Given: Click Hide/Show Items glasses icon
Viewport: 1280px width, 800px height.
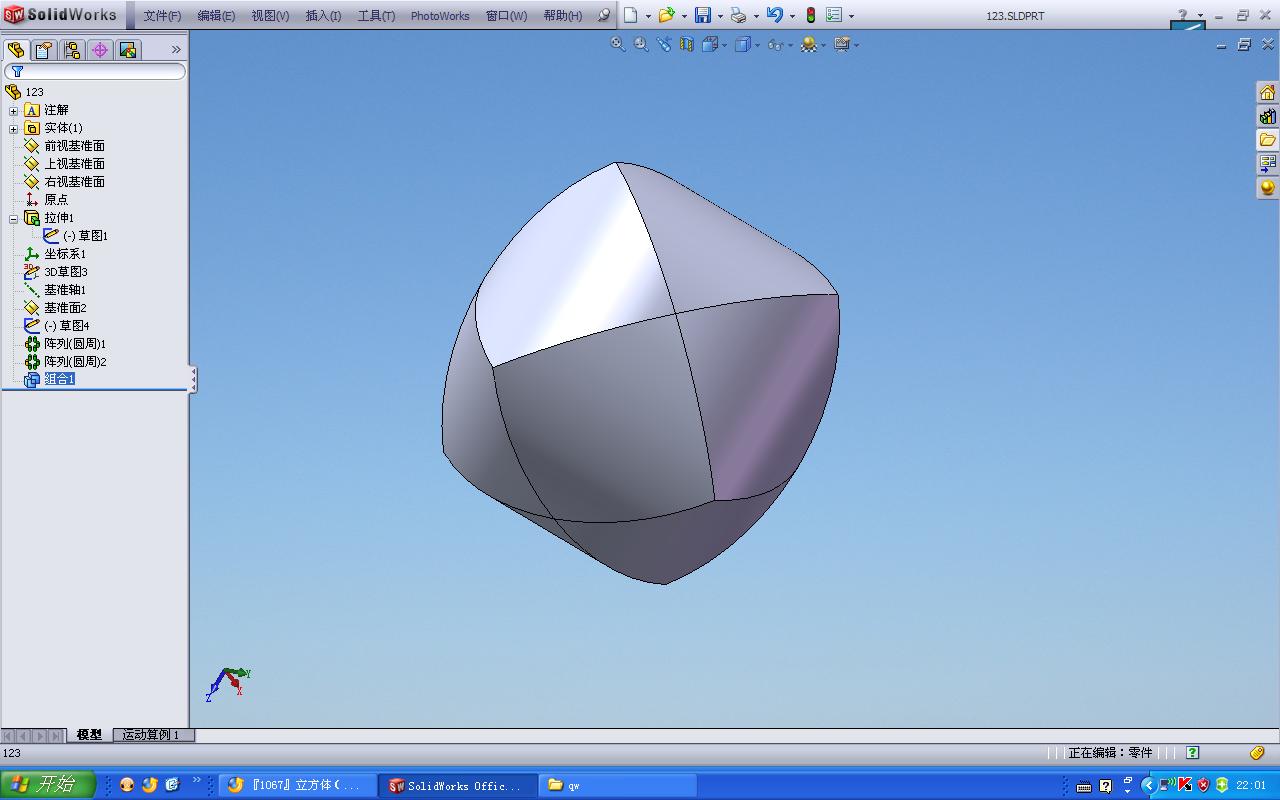Looking at the screenshot, I should pos(775,44).
